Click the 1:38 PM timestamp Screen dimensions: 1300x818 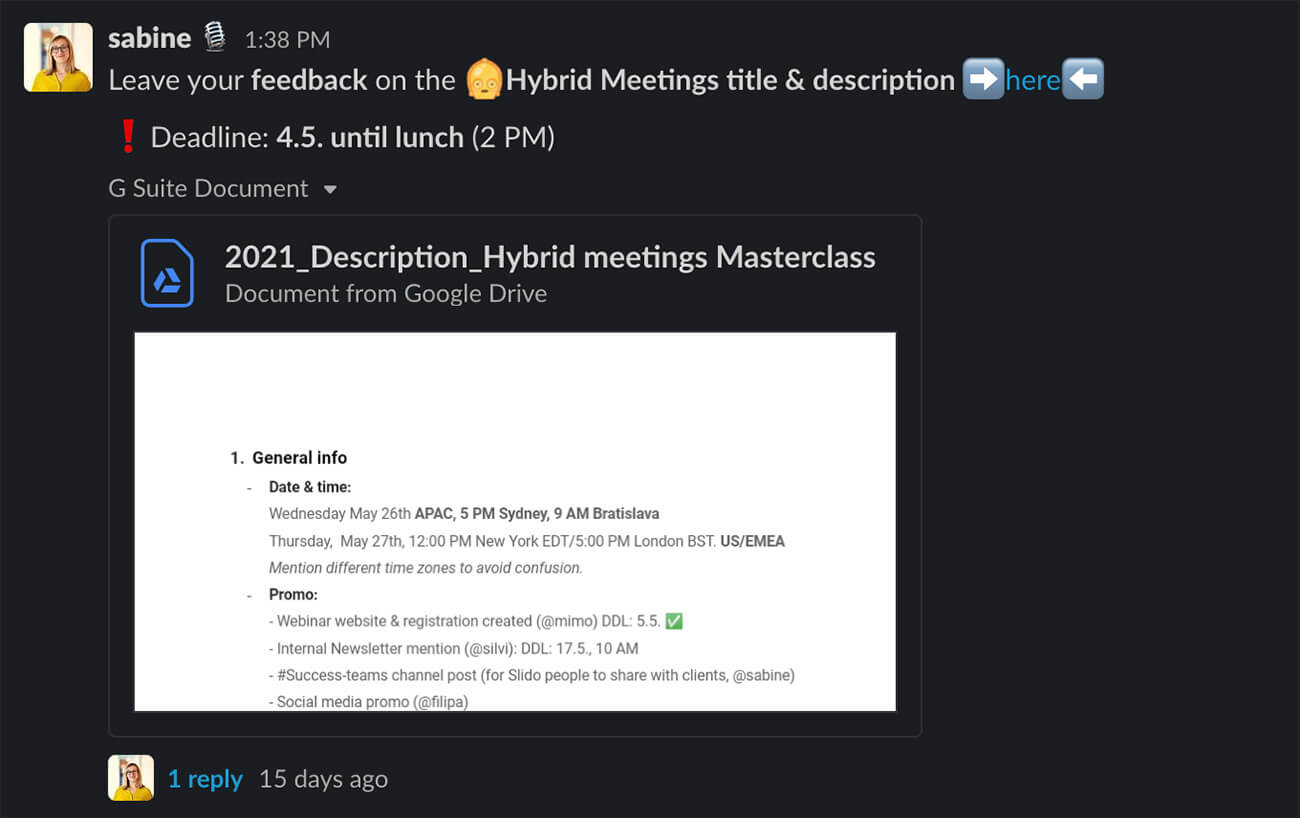click(287, 40)
